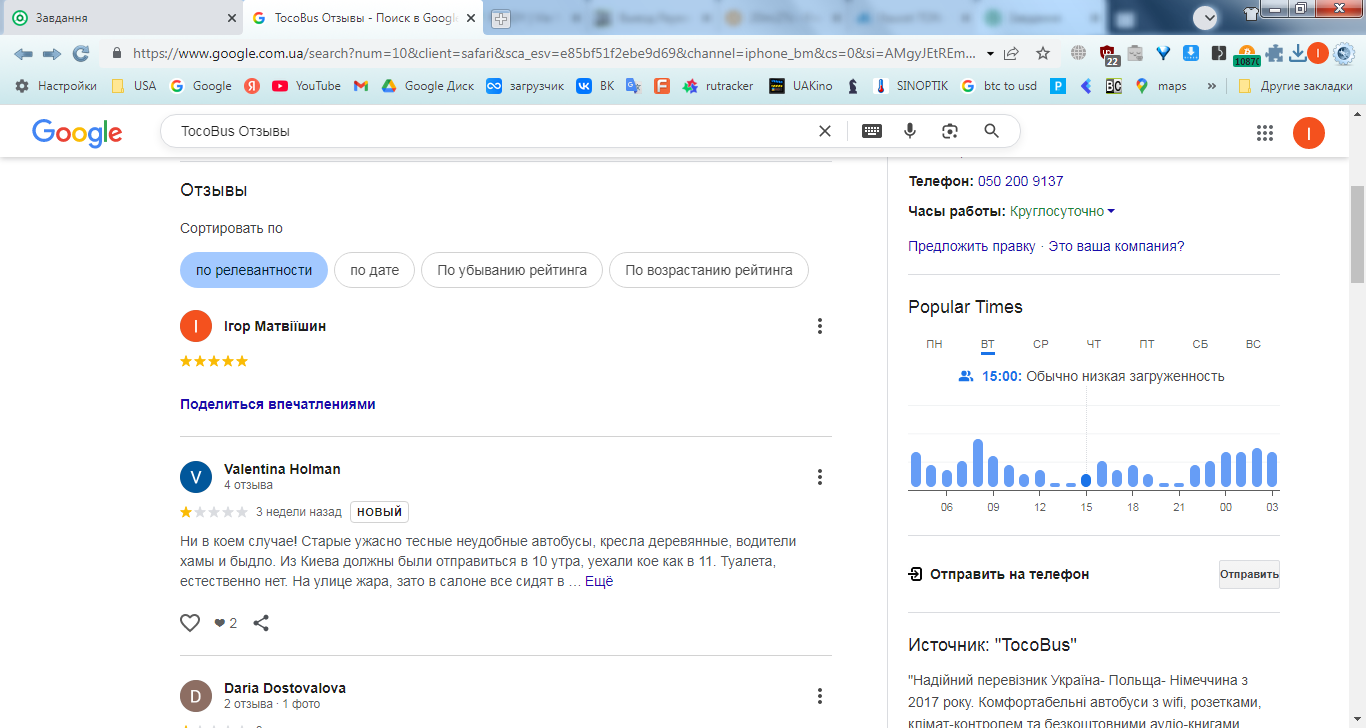Open the tab search chevron button
The width and height of the screenshot is (1366, 728).
pyautogui.click(x=1207, y=17)
